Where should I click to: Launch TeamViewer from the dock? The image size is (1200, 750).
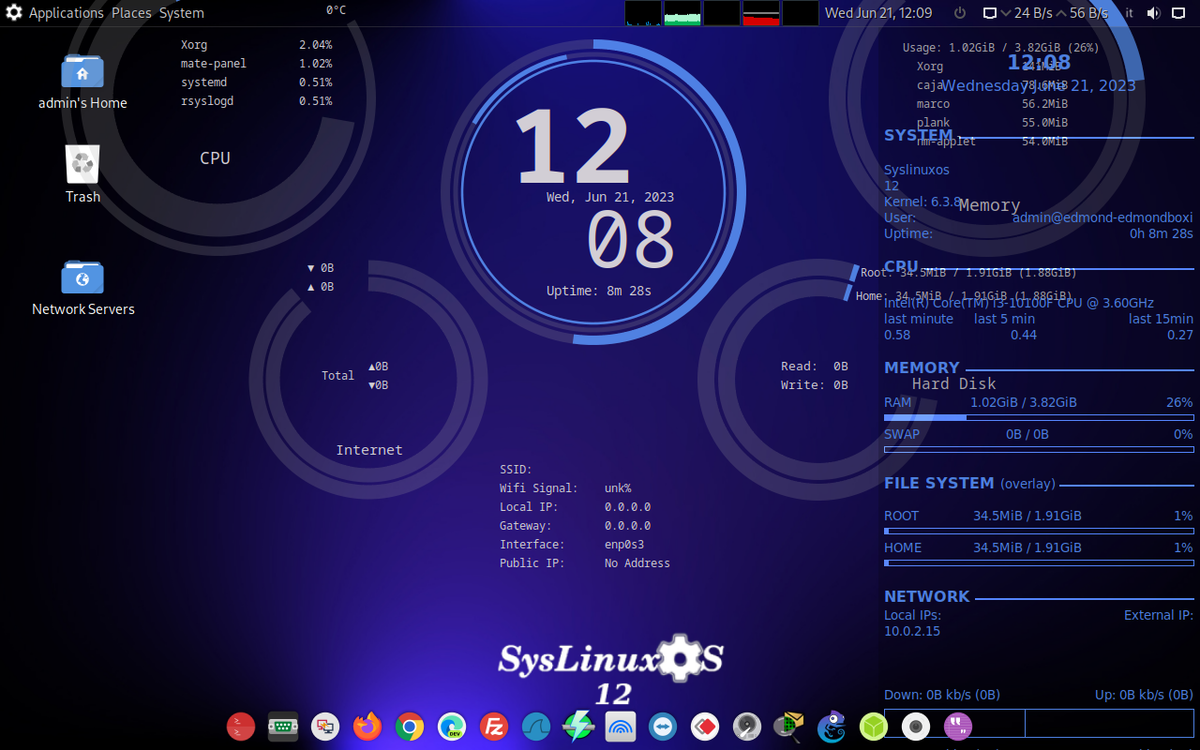(663, 726)
